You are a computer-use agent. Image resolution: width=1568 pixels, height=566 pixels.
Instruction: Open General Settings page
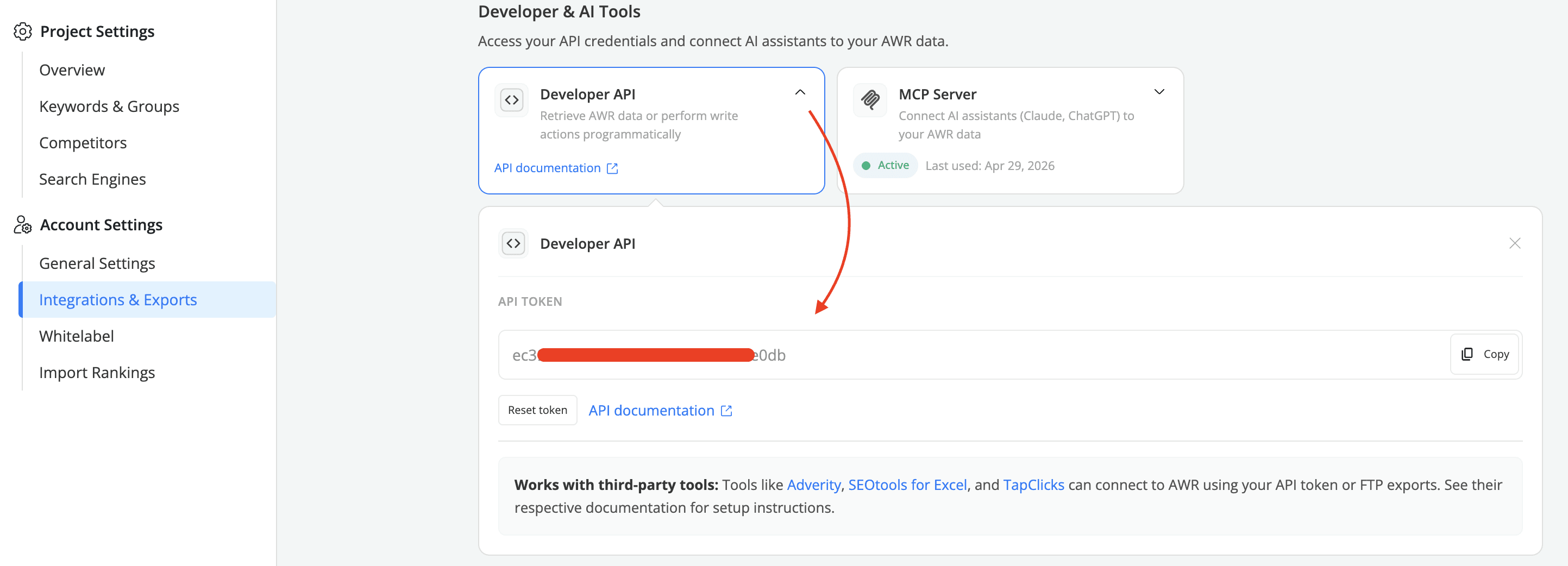pos(97,263)
